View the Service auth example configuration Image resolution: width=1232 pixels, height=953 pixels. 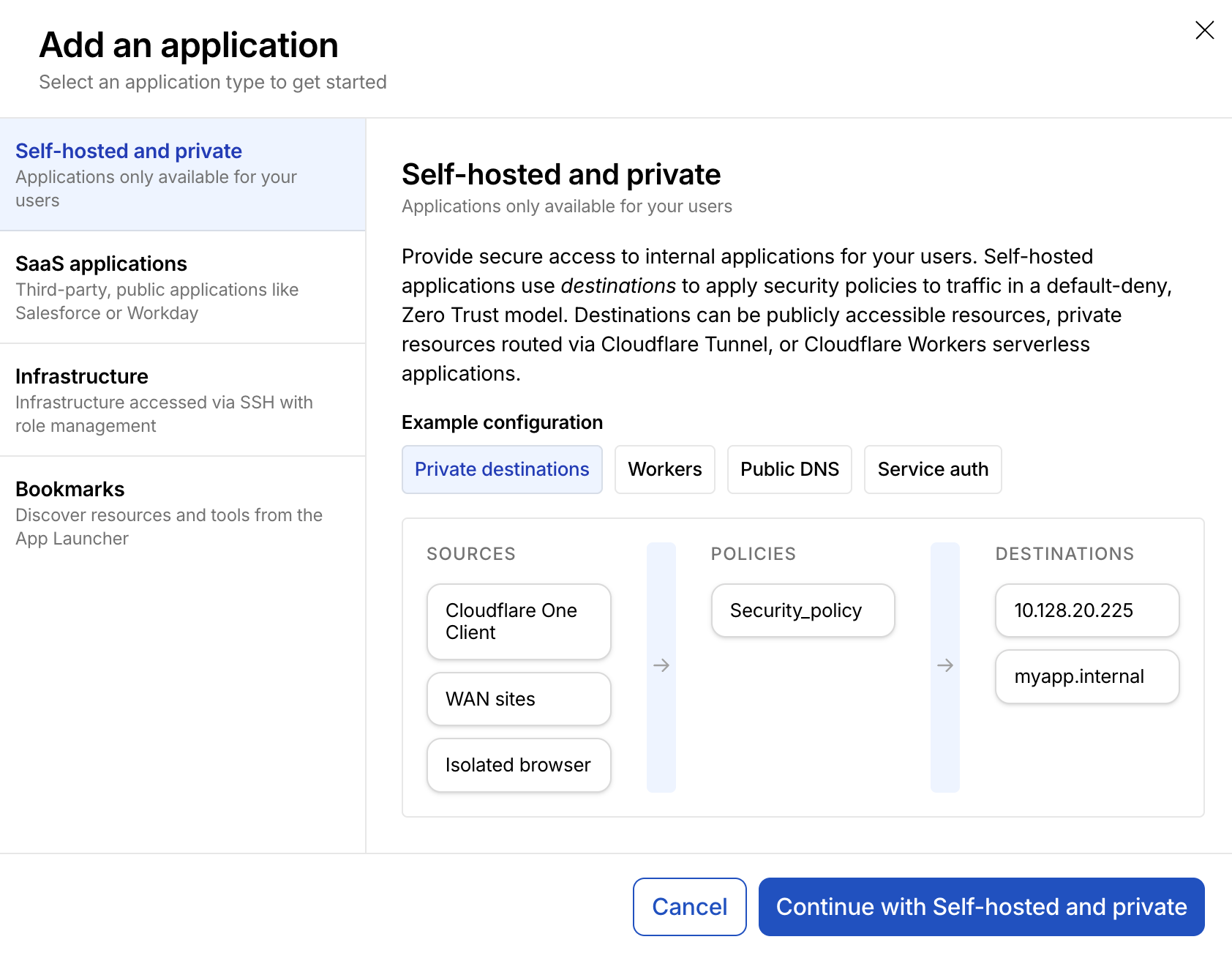[x=932, y=469]
